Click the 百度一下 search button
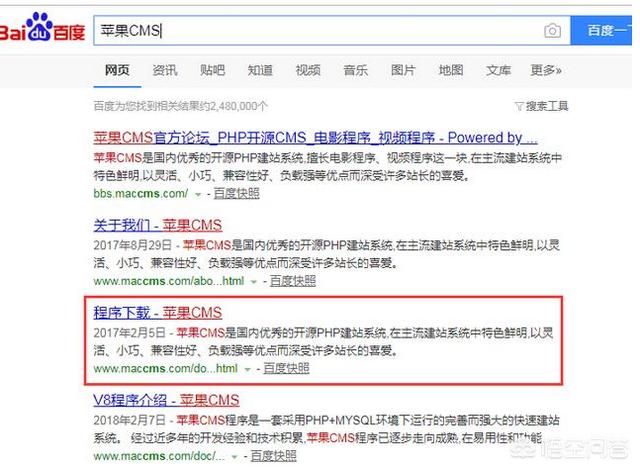Viewport: 640px width, 470px height. tap(606, 31)
